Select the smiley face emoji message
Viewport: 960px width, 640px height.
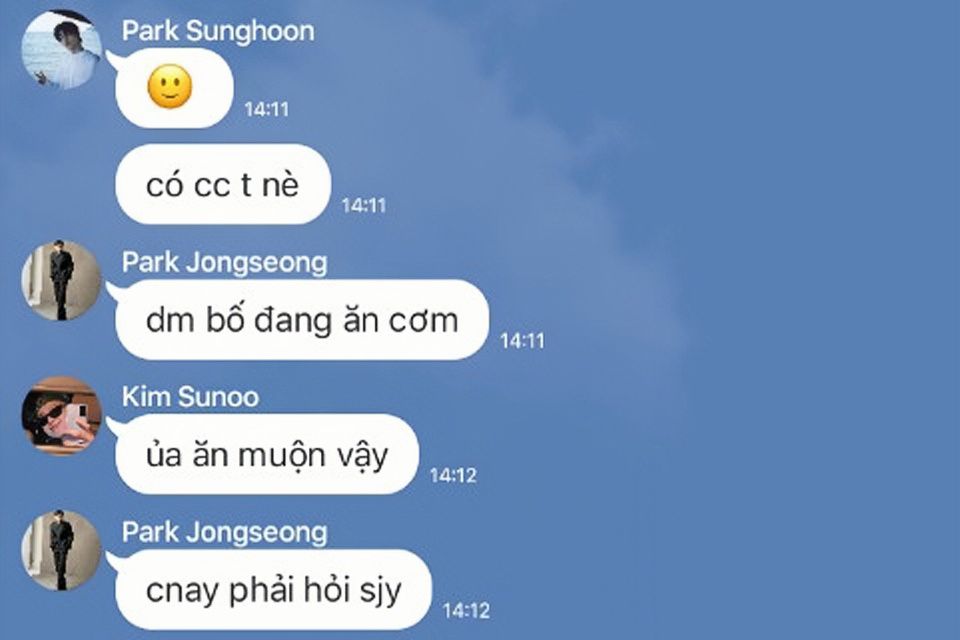pyautogui.click(x=174, y=88)
